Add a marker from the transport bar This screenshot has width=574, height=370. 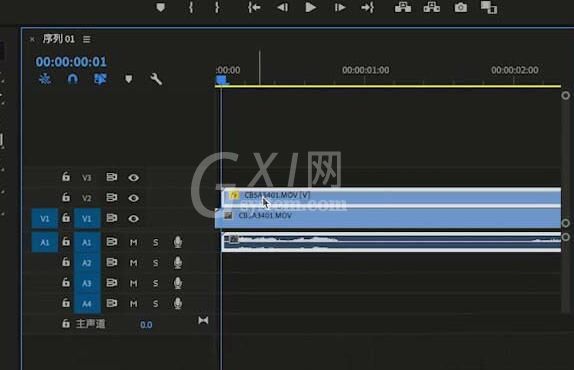click(160, 7)
